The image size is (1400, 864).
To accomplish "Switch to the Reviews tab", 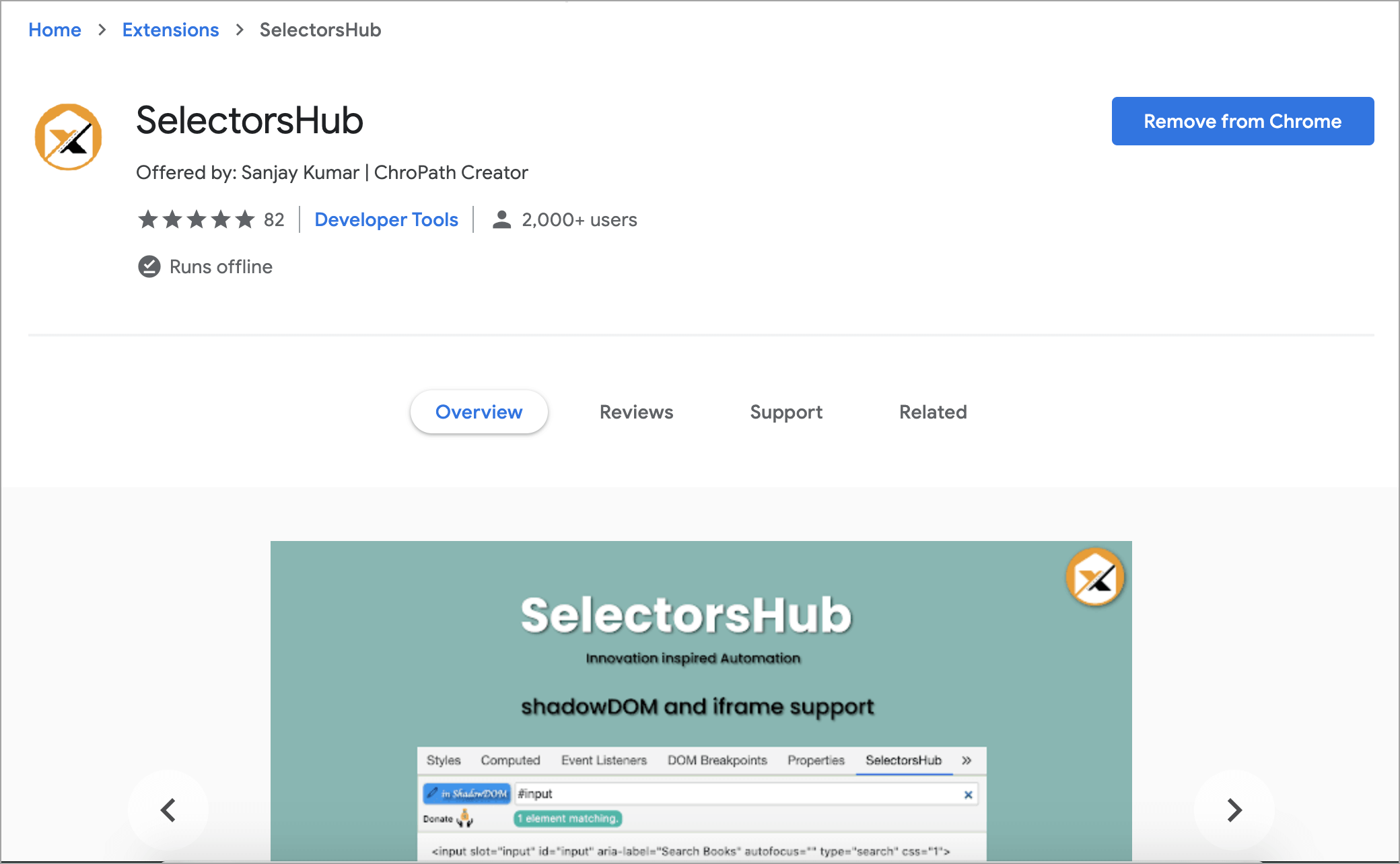I will [x=636, y=412].
